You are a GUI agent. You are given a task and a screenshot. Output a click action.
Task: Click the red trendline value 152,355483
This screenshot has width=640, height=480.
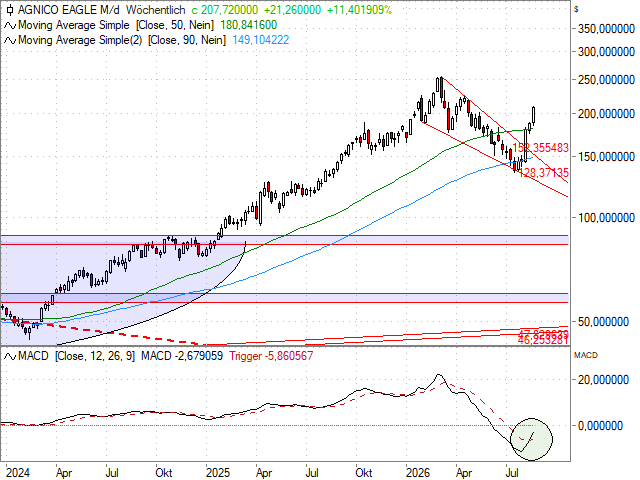(x=540, y=148)
